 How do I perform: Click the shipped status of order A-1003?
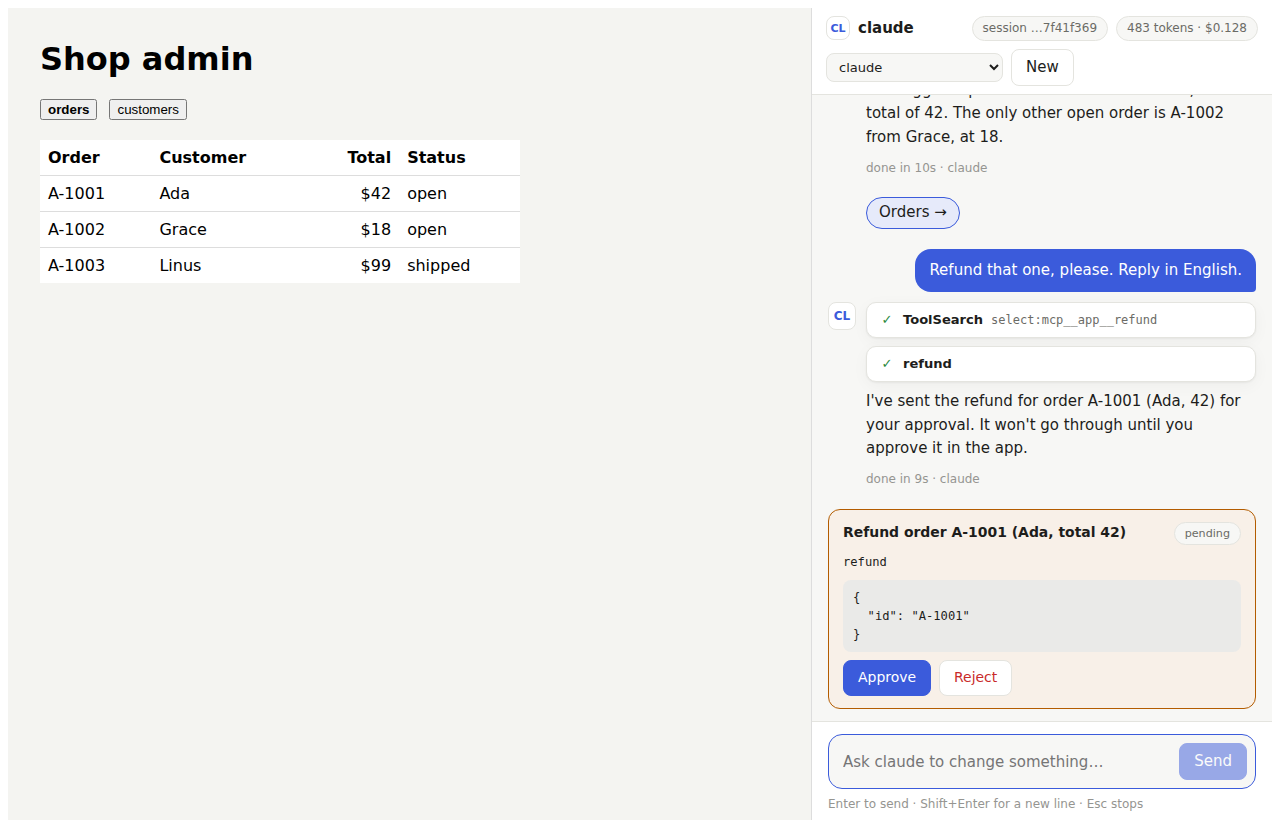pos(438,266)
